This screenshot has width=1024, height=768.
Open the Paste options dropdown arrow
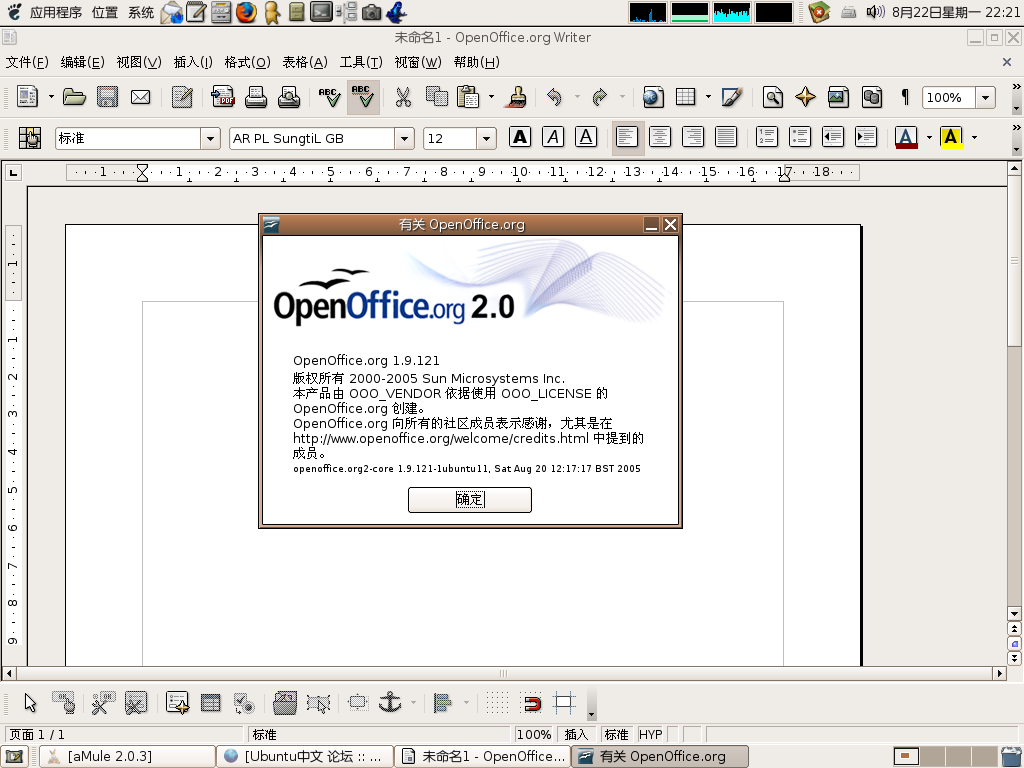(x=491, y=97)
